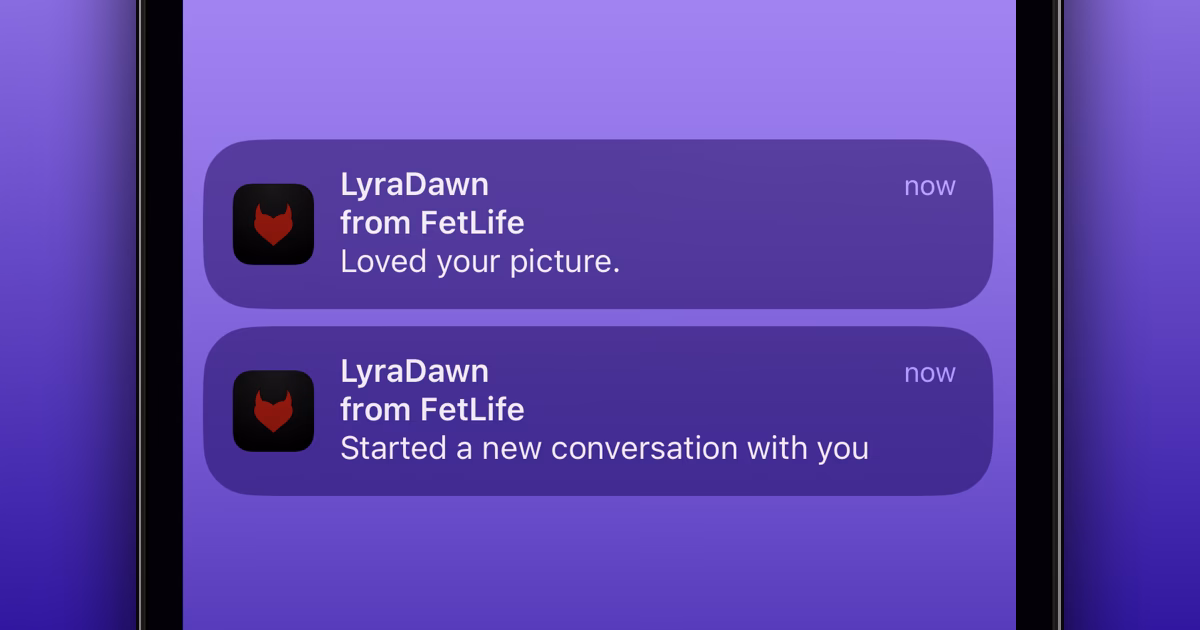Tap 'from FetLife' in the bottom notification

(432, 409)
